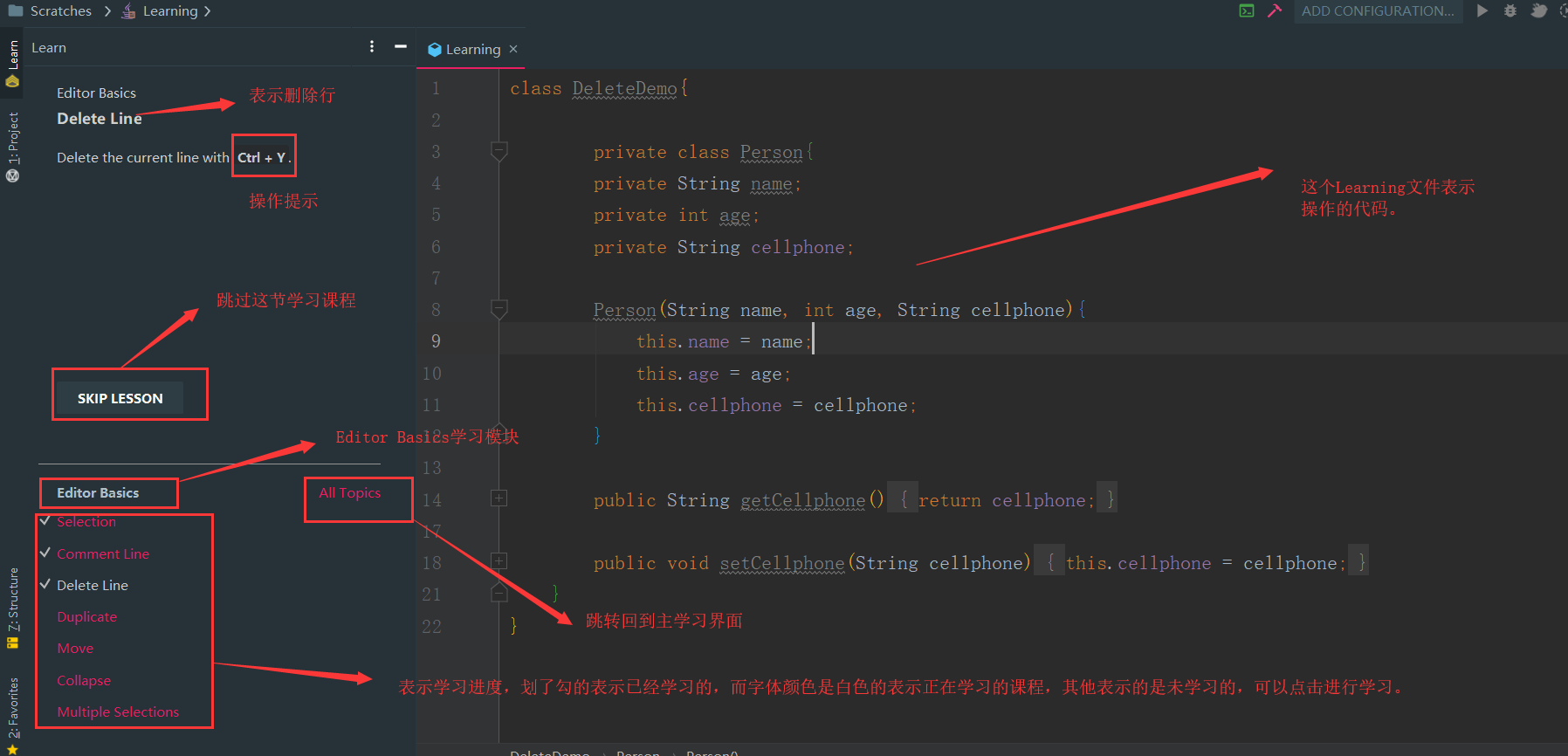The image size is (1568, 756).
Task: Click 'private int age;' on line 5
Action: 677,215
